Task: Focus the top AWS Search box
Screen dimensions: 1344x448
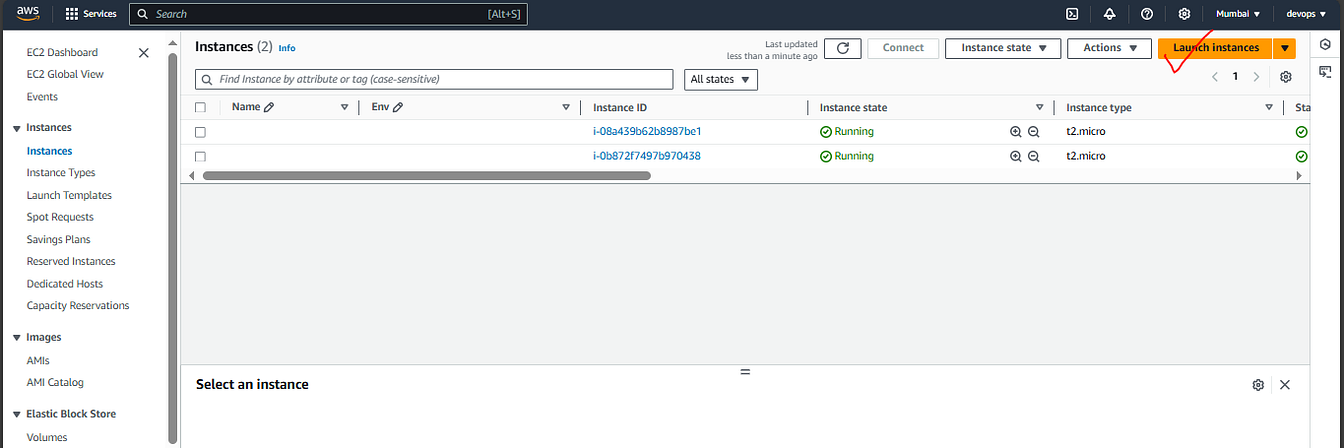Action: point(329,14)
